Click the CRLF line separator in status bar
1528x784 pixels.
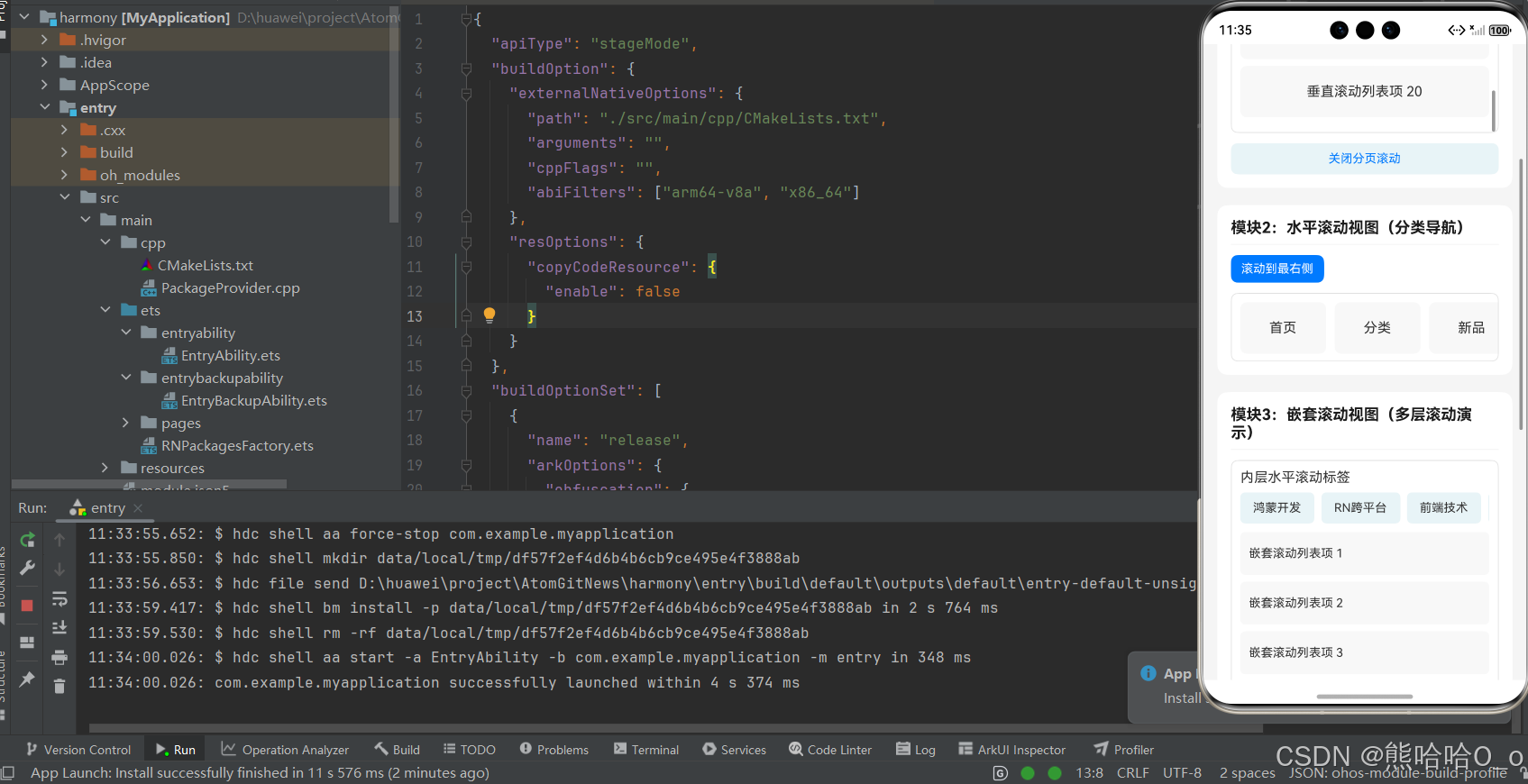point(1132,773)
